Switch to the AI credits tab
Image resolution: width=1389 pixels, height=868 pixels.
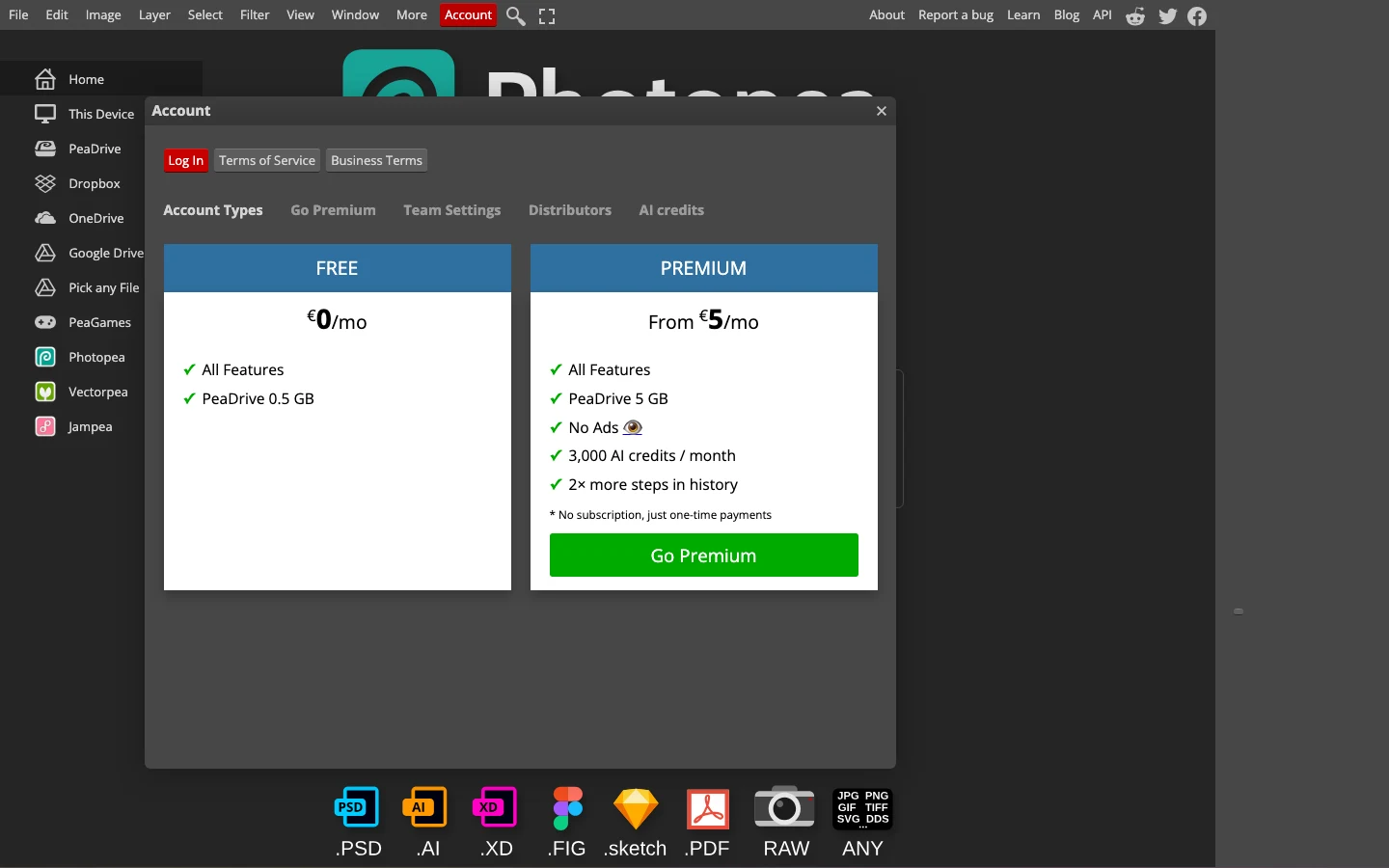point(671,210)
